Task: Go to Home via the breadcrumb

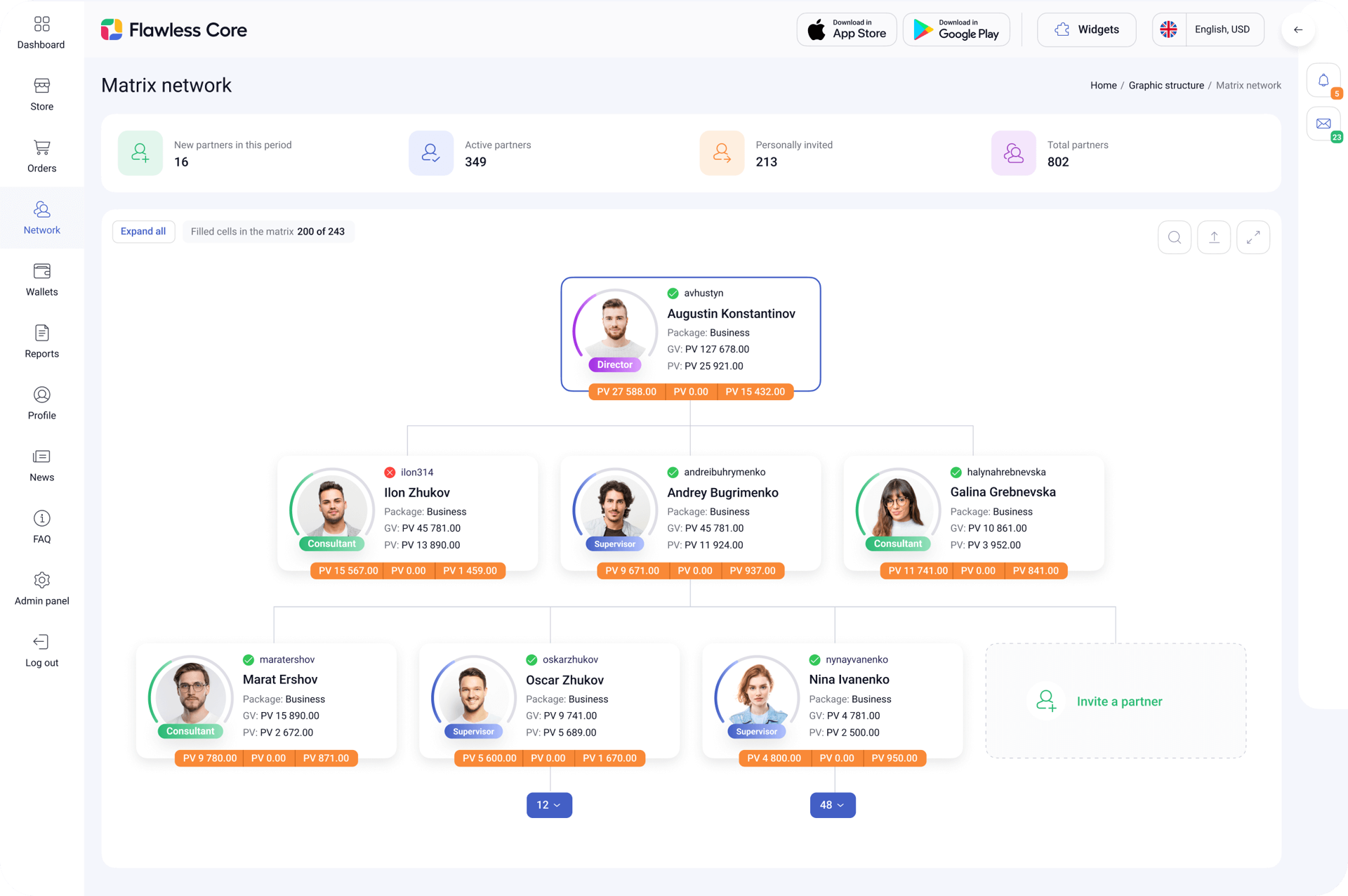Action: click(1103, 85)
